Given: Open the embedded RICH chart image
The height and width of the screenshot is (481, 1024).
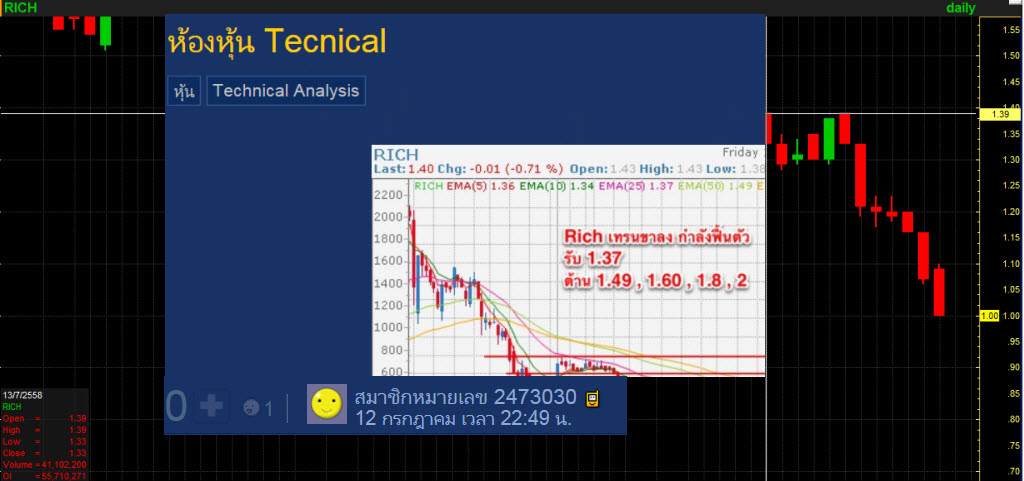Looking at the screenshot, I should pyautogui.click(x=568, y=260).
